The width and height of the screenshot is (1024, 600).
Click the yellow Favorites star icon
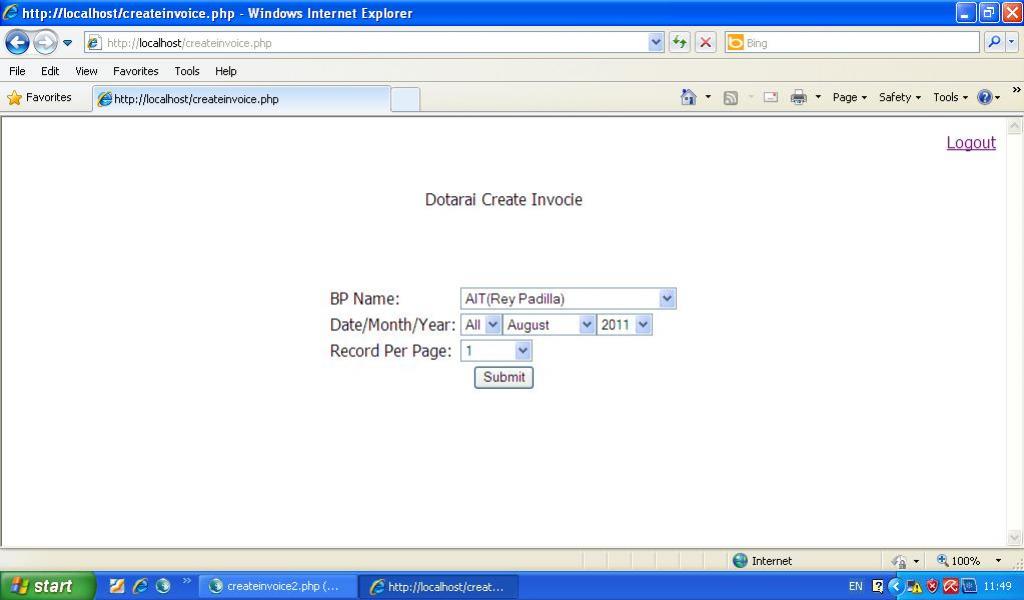point(17,98)
